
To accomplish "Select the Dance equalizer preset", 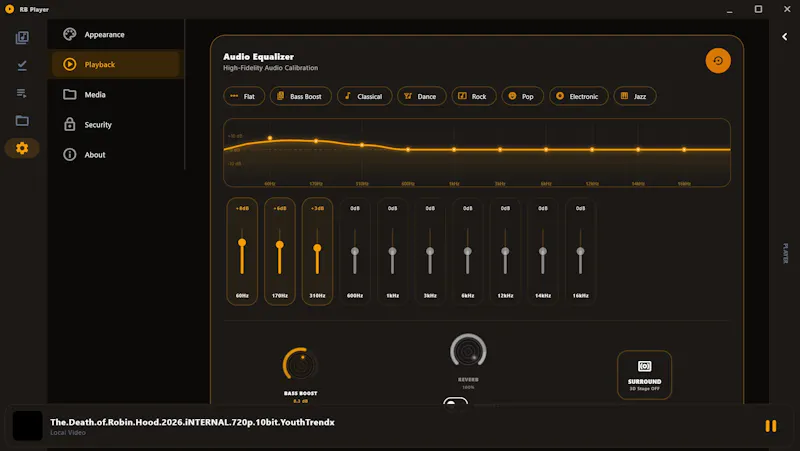I will point(421,96).
